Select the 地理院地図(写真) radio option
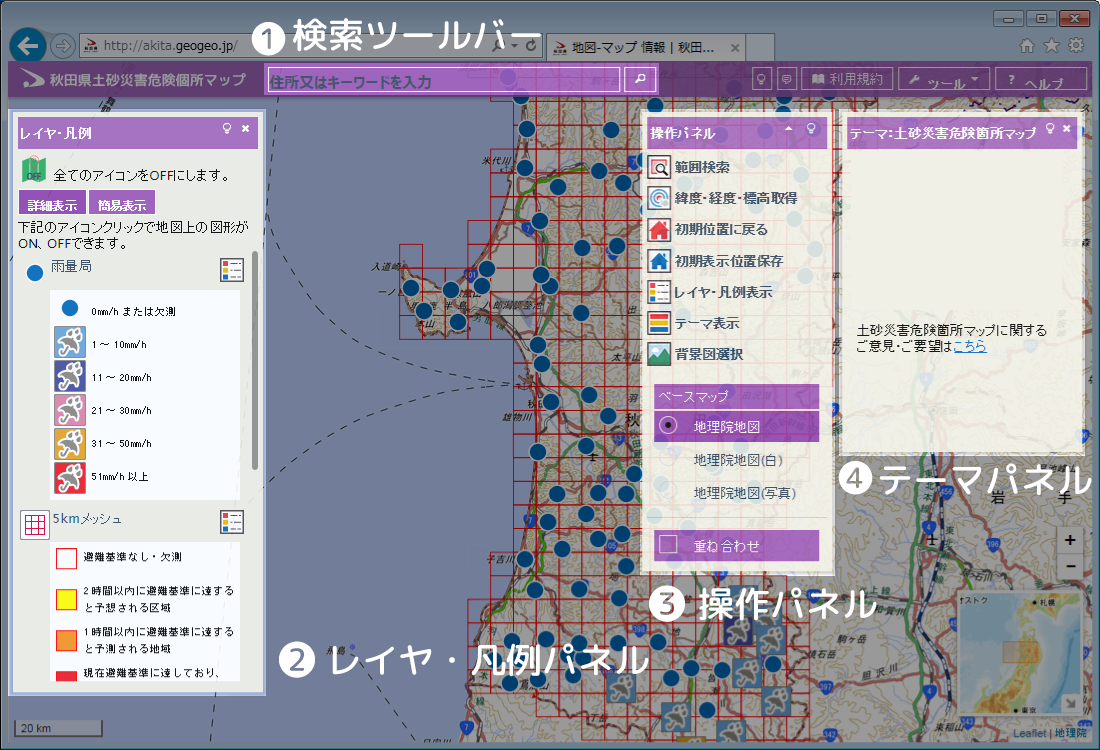Screen dimensions: 1100x750 [x=669, y=493]
